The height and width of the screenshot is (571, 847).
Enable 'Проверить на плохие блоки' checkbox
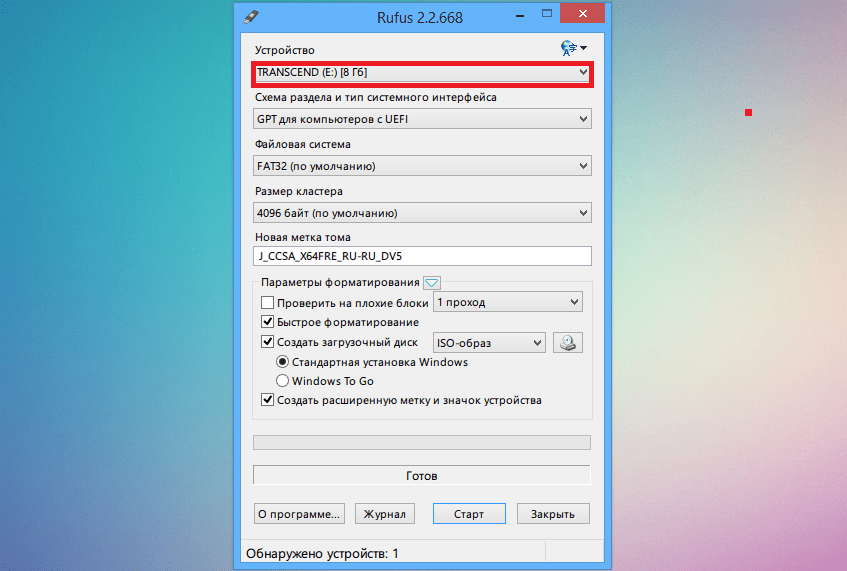[x=267, y=303]
